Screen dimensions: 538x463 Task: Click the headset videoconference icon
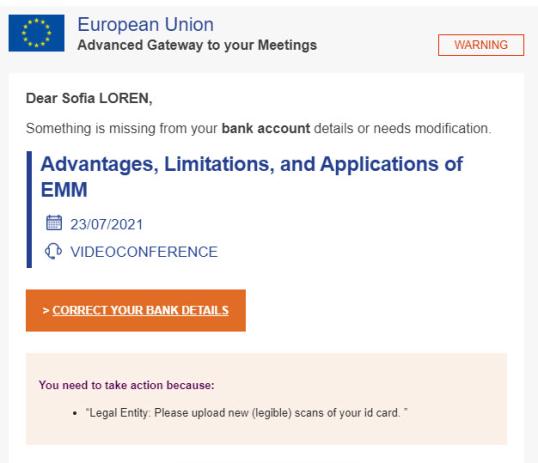pyautogui.click(x=53, y=251)
